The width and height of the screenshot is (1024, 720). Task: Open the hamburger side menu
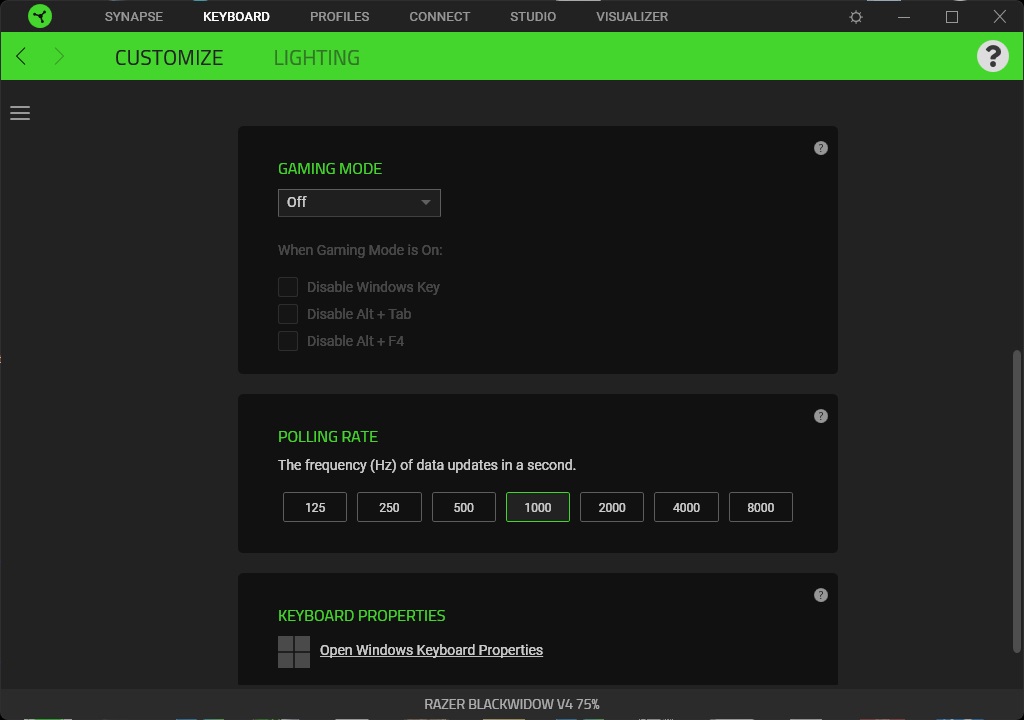[x=20, y=113]
